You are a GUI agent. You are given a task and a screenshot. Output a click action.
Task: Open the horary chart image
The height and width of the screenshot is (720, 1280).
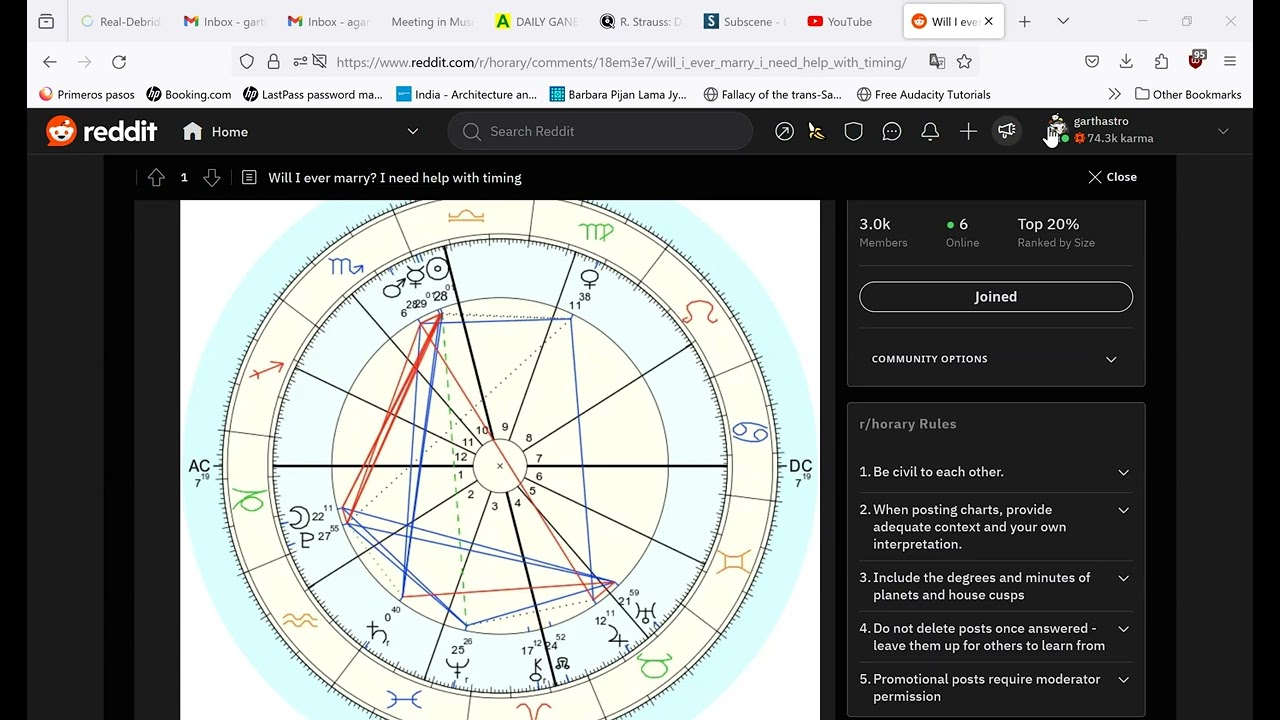point(500,460)
